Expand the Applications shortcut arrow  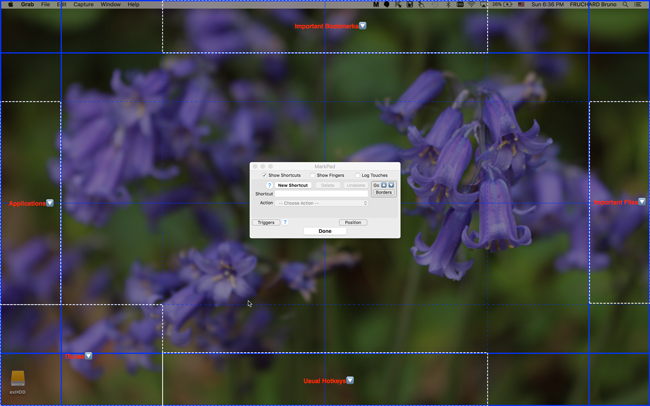pyautogui.click(x=50, y=203)
